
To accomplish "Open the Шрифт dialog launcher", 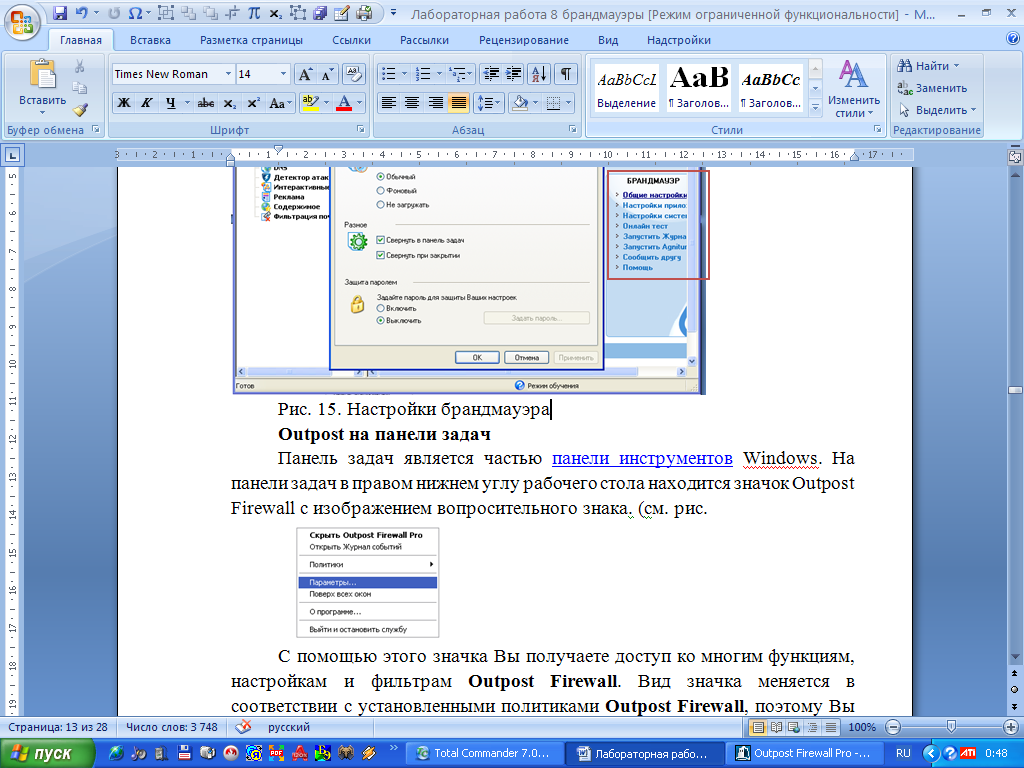I will pos(360,129).
